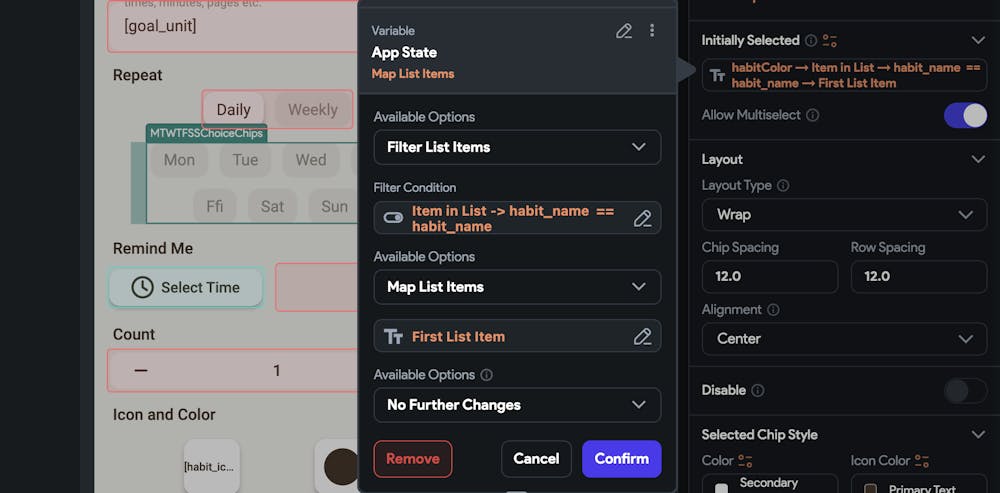Select the Daily repeat chip
The width and height of the screenshot is (1000, 493).
(234, 110)
